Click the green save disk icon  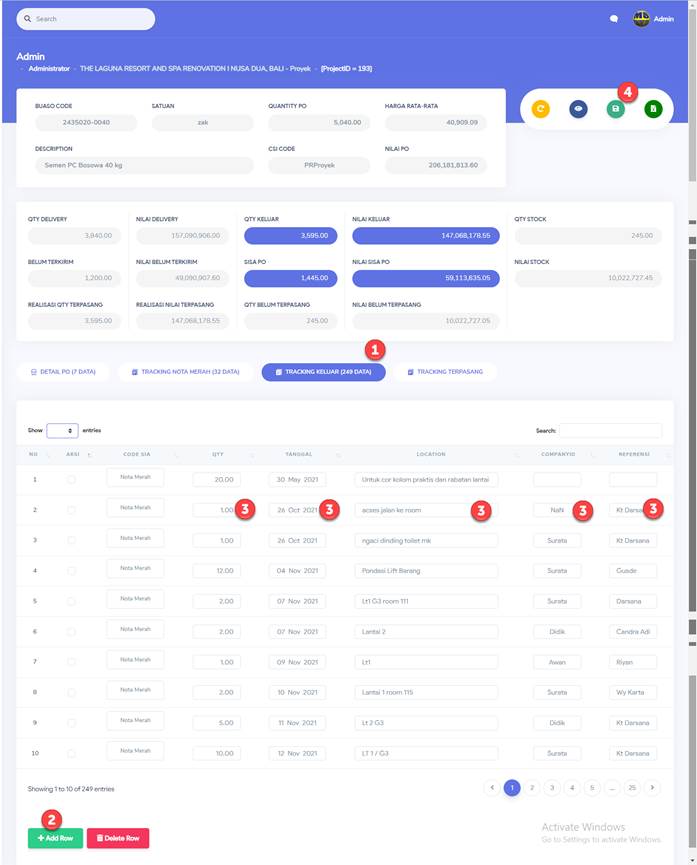pos(615,108)
